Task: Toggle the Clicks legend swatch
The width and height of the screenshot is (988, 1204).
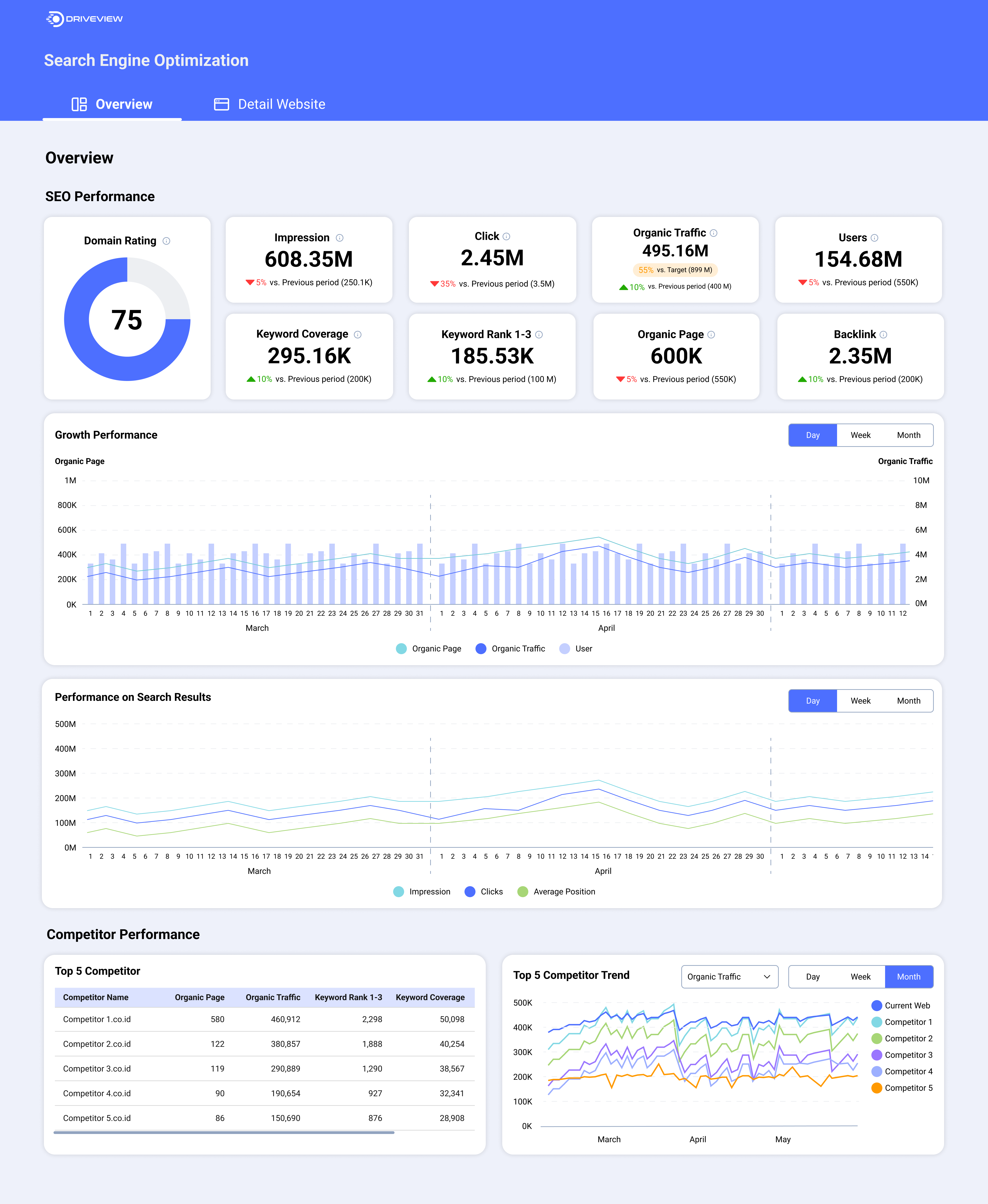Action: click(x=470, y=892)
